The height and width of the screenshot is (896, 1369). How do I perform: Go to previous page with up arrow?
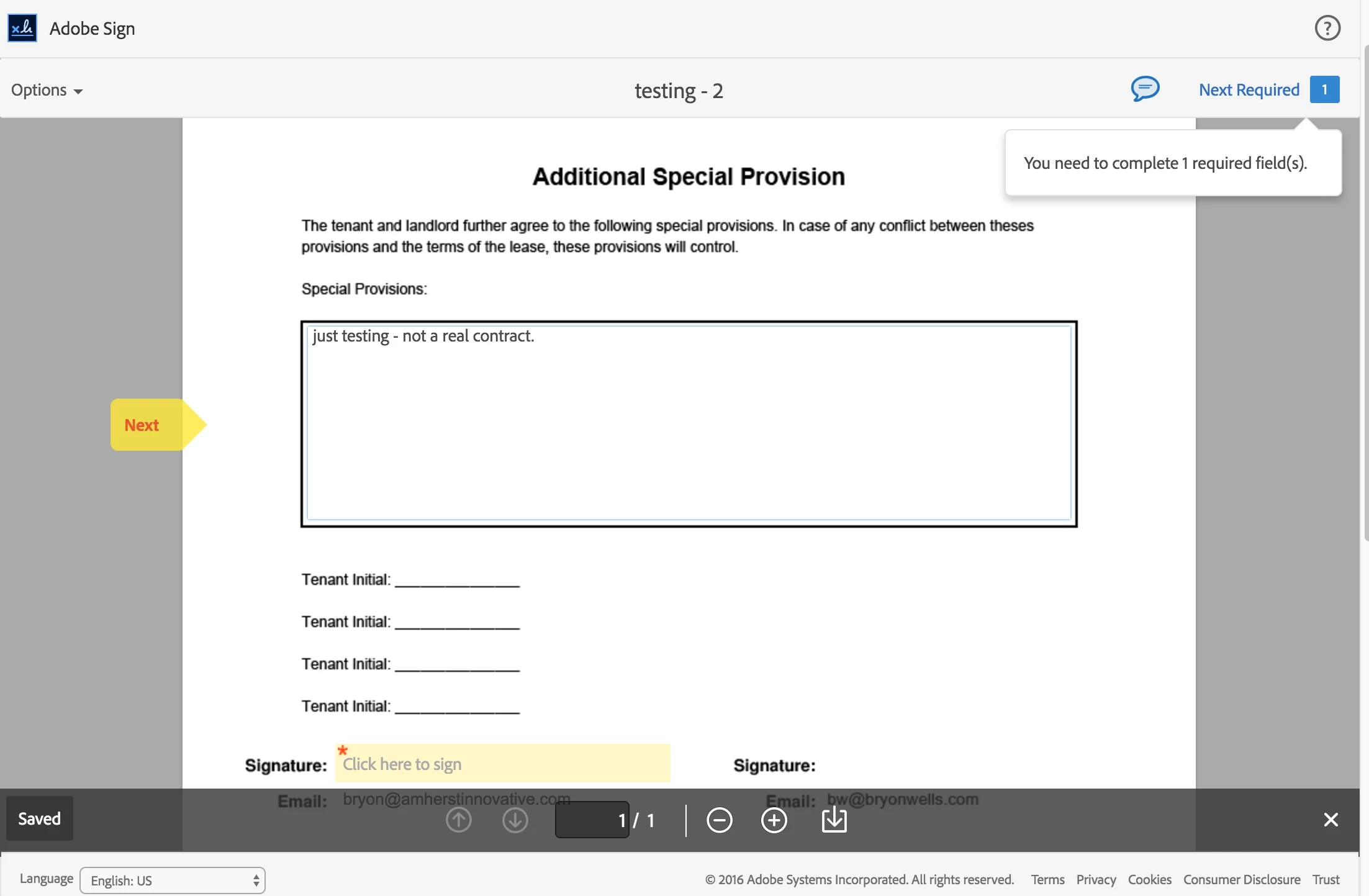tap(458, 820)
